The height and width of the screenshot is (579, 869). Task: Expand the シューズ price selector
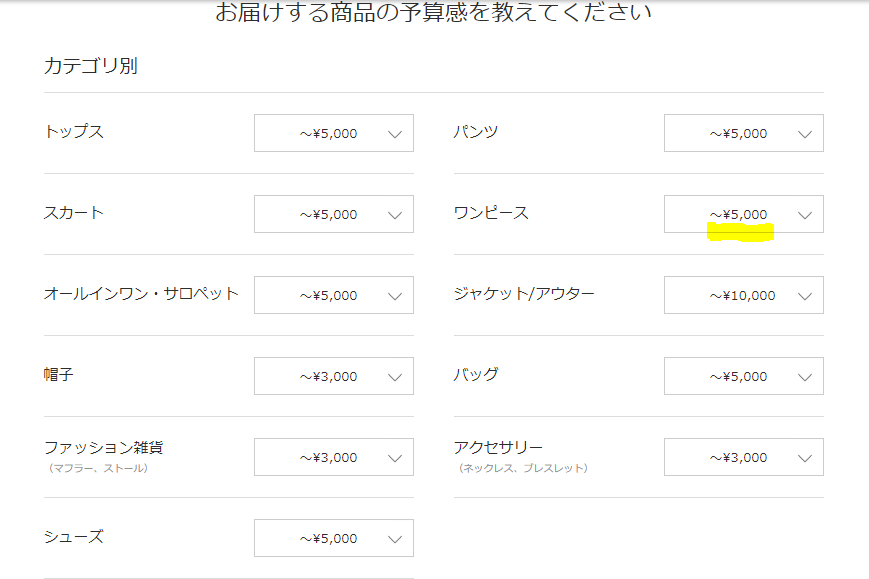[x=333, y=538]
